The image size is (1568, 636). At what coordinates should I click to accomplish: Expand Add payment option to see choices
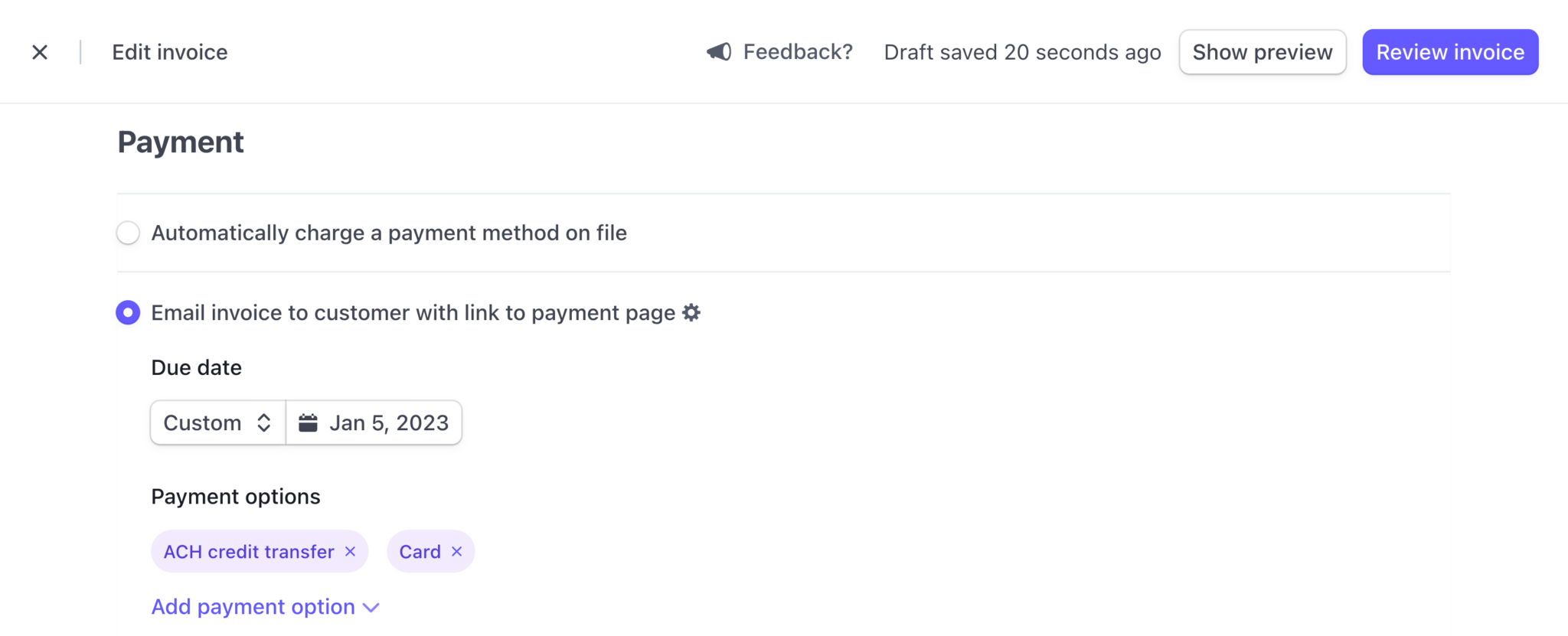click(253, 606)
